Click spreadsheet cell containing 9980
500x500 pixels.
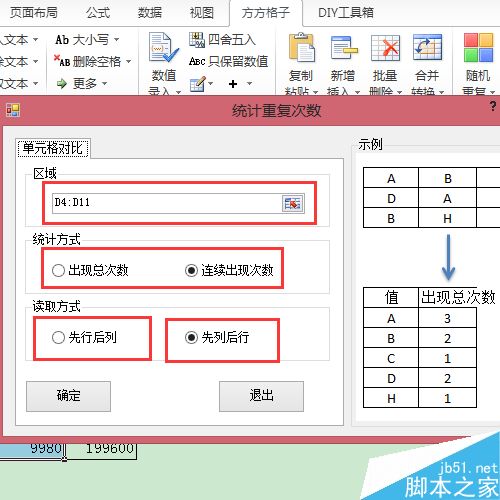32,450
